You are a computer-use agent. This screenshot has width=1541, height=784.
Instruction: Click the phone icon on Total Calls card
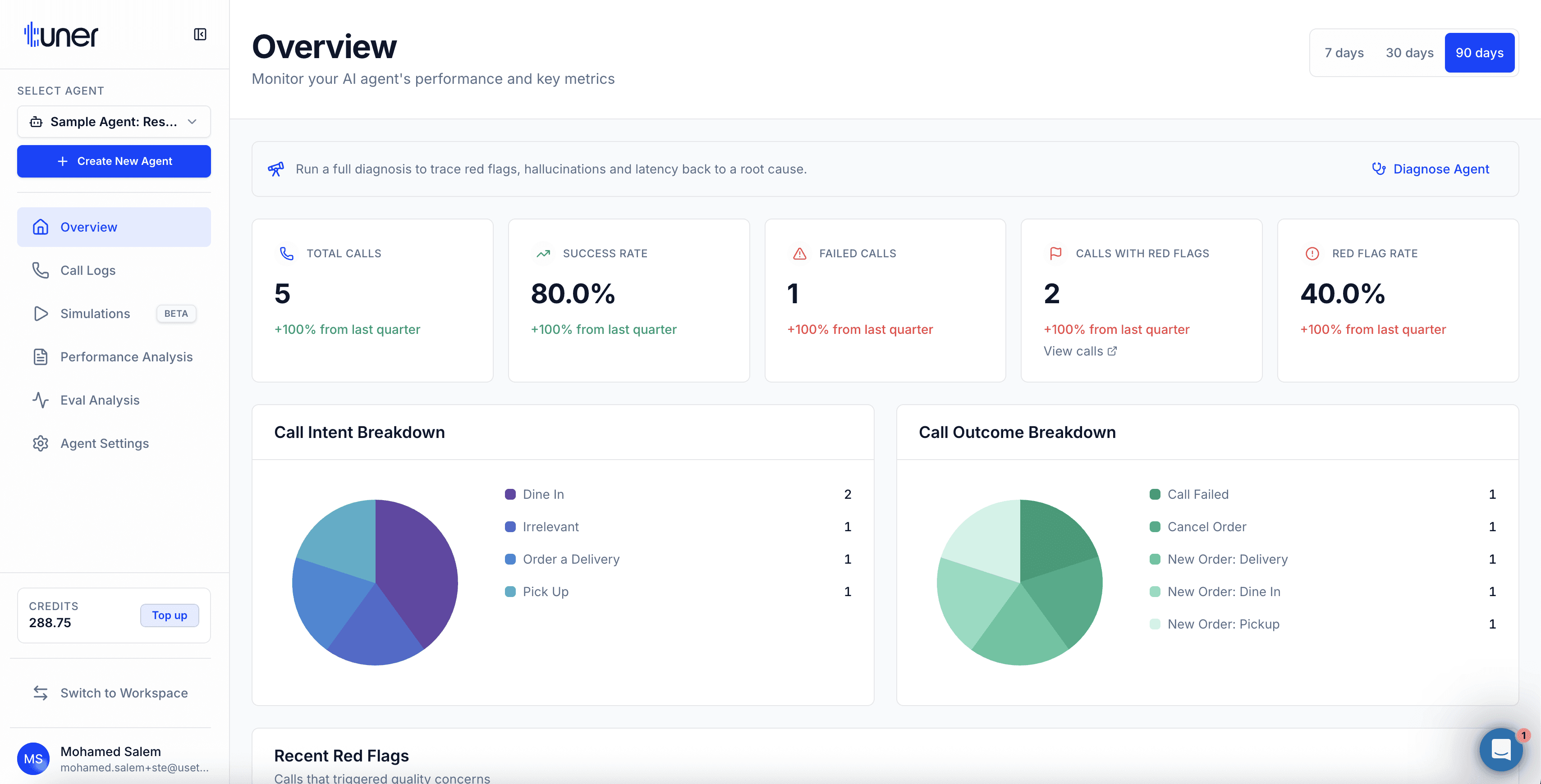[287, 254]
